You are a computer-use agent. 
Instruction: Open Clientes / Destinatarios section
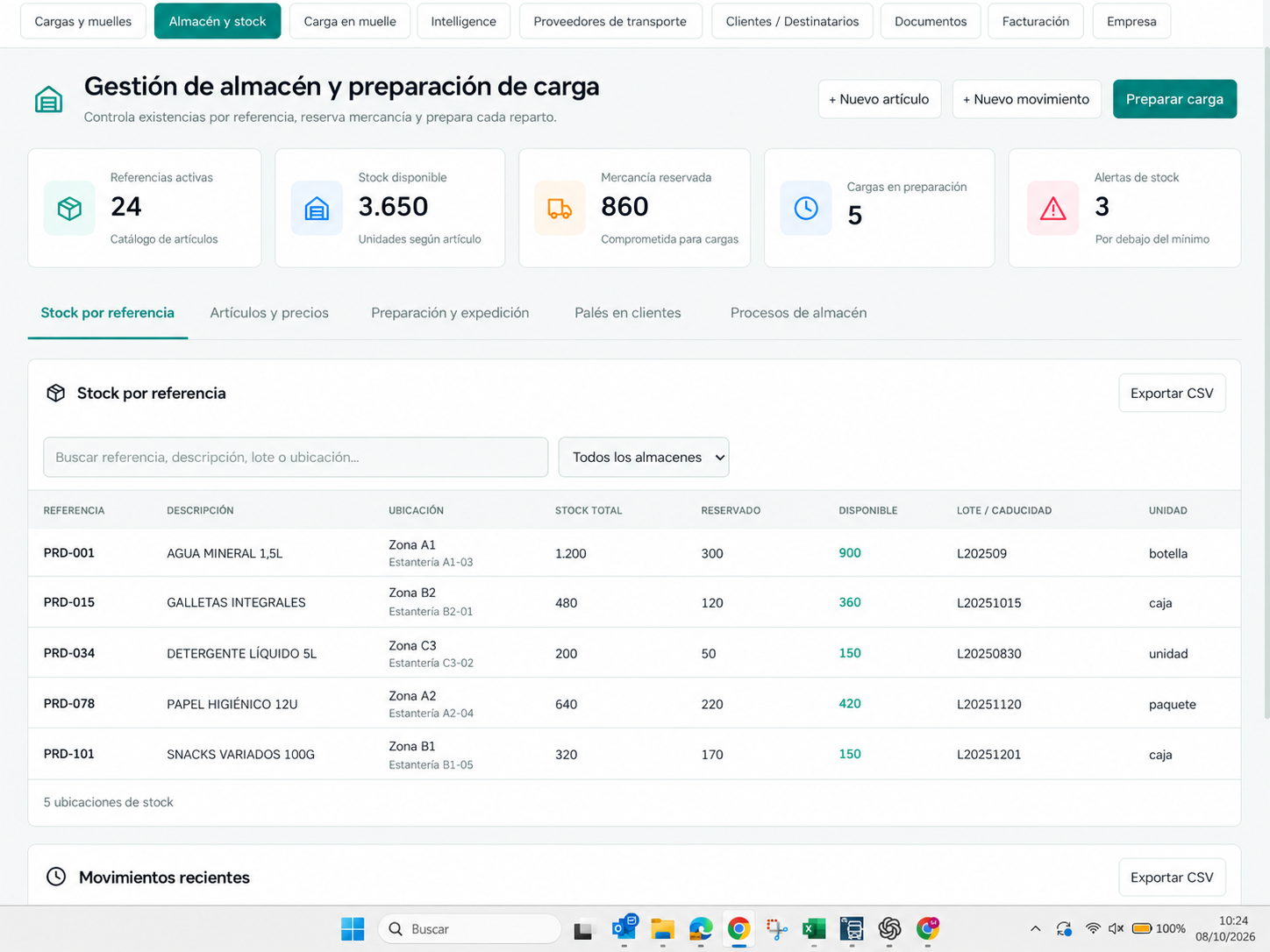pos(792,21)
